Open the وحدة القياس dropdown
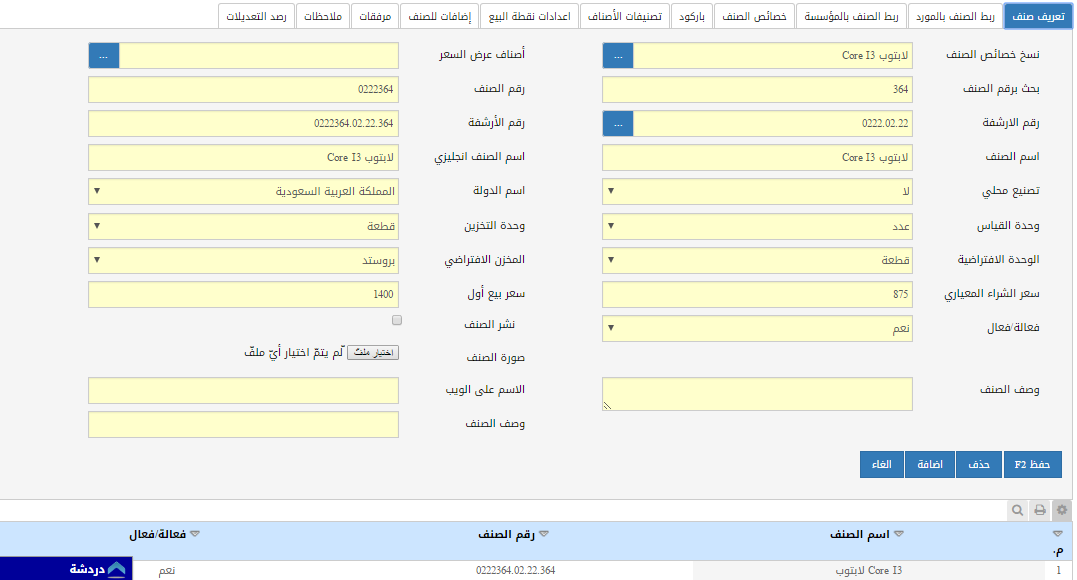Image resolution: width=1077 pixels, height=580 pixels. (x=757, y=226)
